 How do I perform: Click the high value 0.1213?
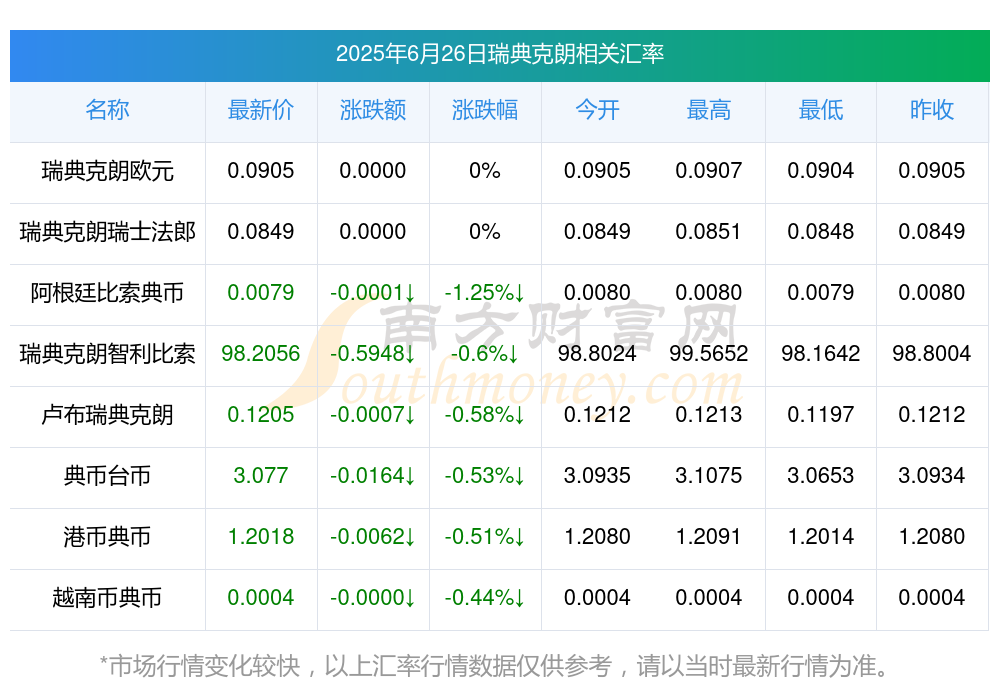click(709, 415)
